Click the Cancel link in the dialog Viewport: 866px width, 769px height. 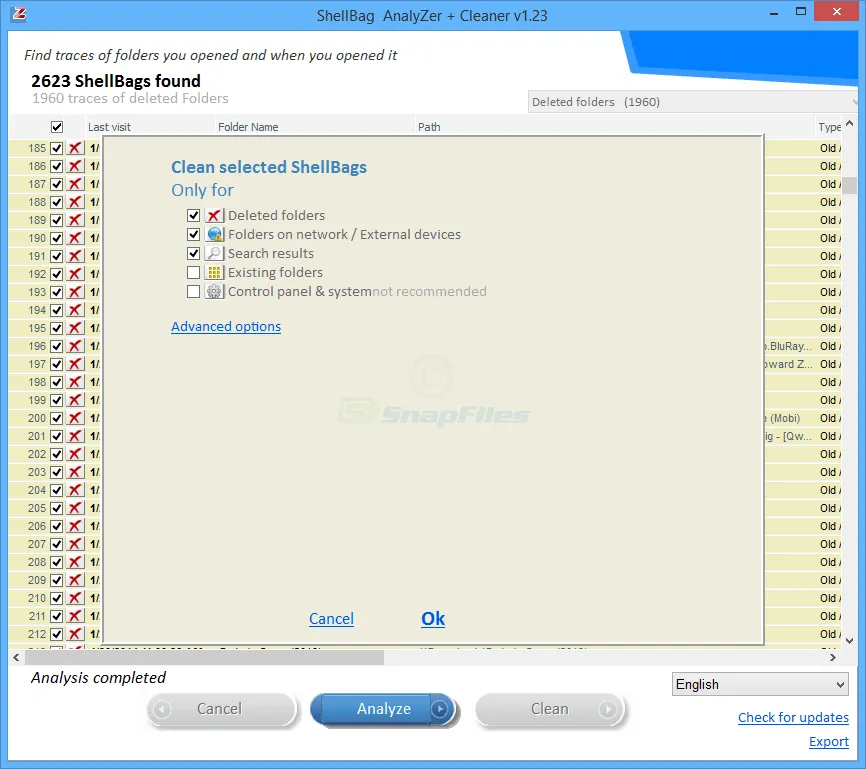(331, 619)
